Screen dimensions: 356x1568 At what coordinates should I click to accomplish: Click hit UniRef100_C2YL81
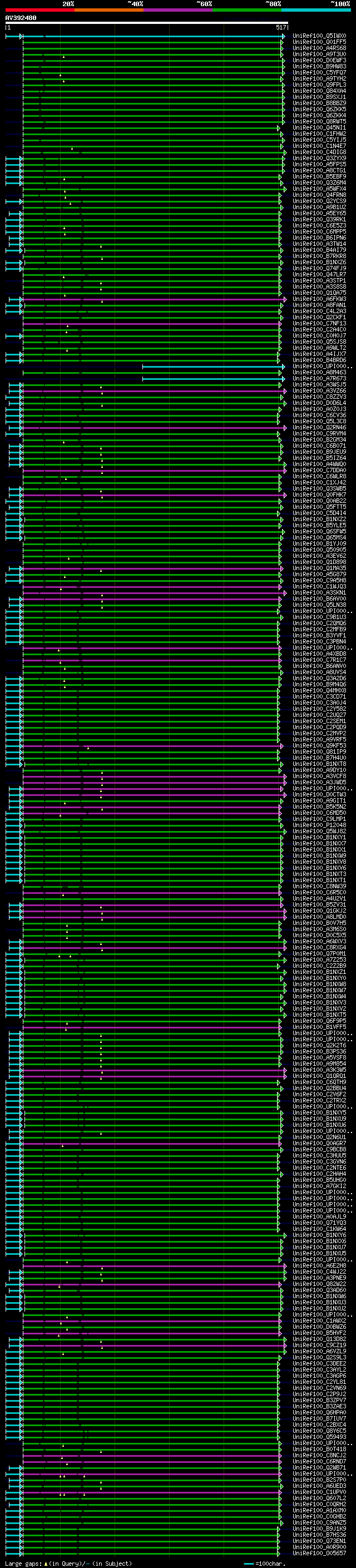tap(319, 1382)
